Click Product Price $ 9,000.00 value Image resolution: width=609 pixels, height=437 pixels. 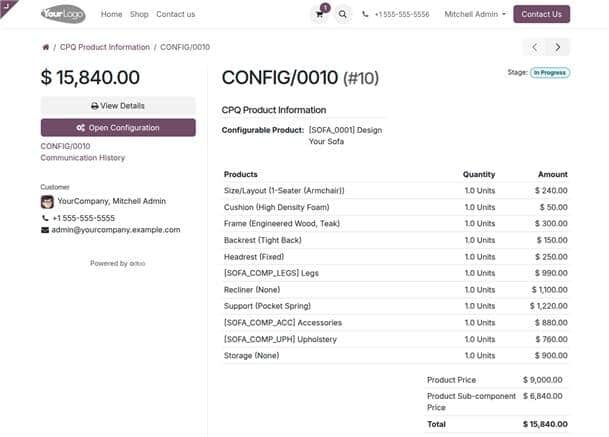pos(543,380)
